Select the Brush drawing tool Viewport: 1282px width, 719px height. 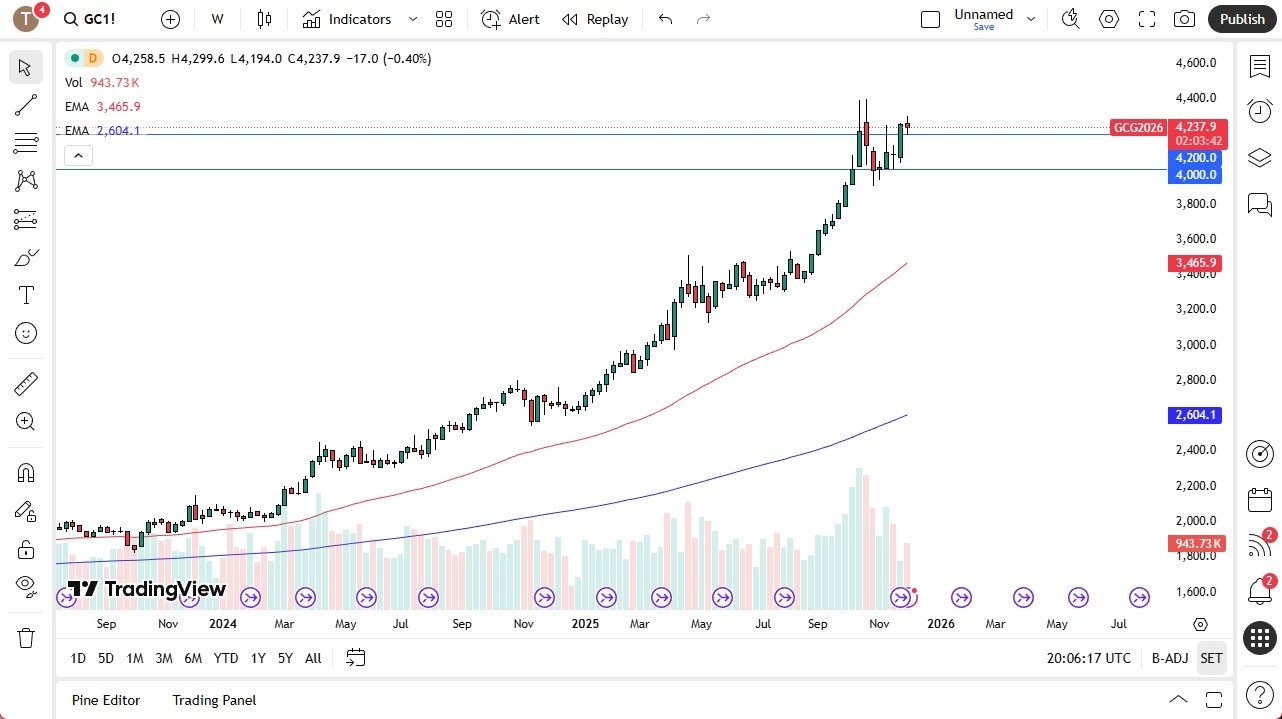(x=25, y=256)
